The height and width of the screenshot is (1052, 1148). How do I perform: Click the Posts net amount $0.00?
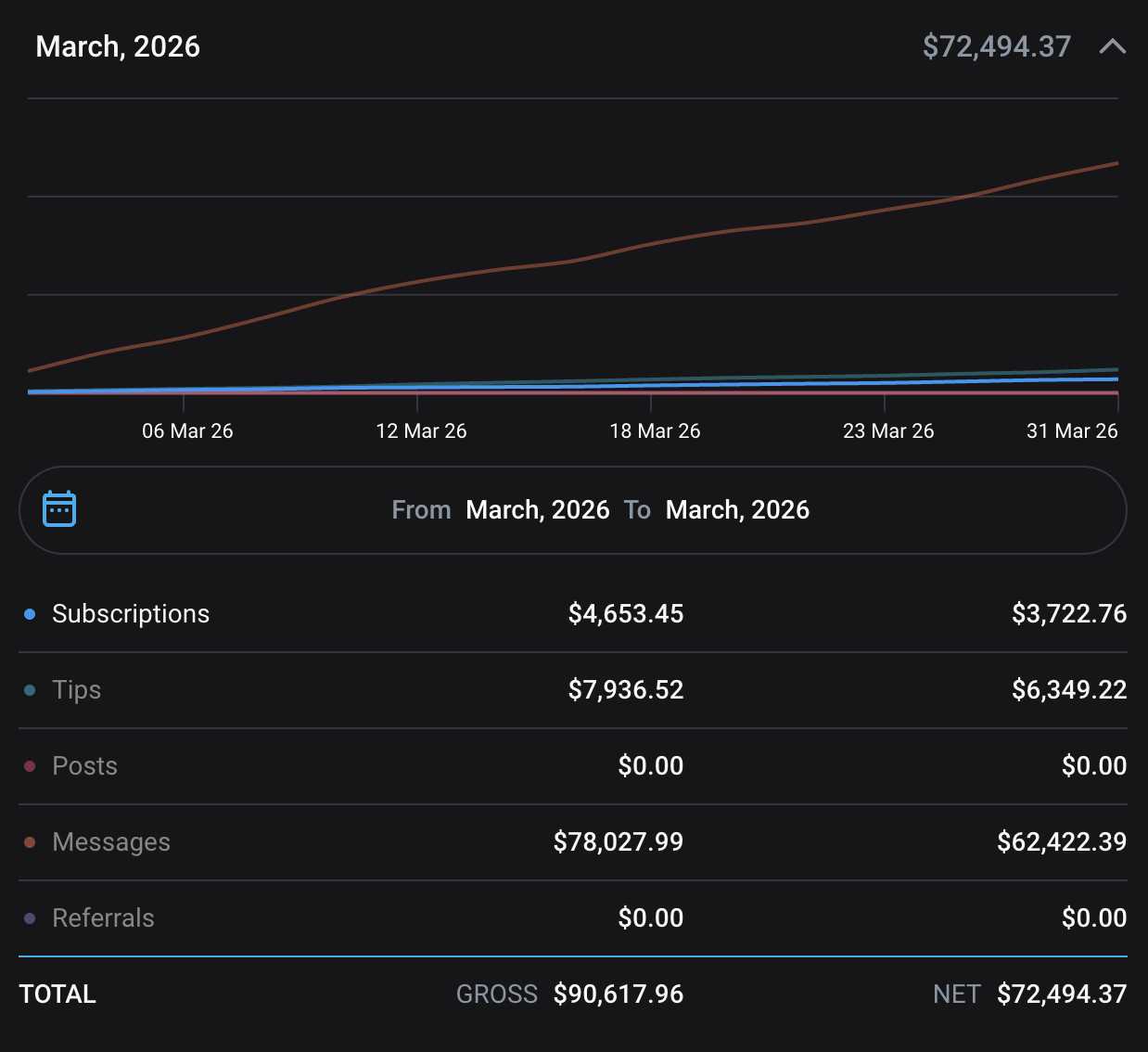point(1094,766)
